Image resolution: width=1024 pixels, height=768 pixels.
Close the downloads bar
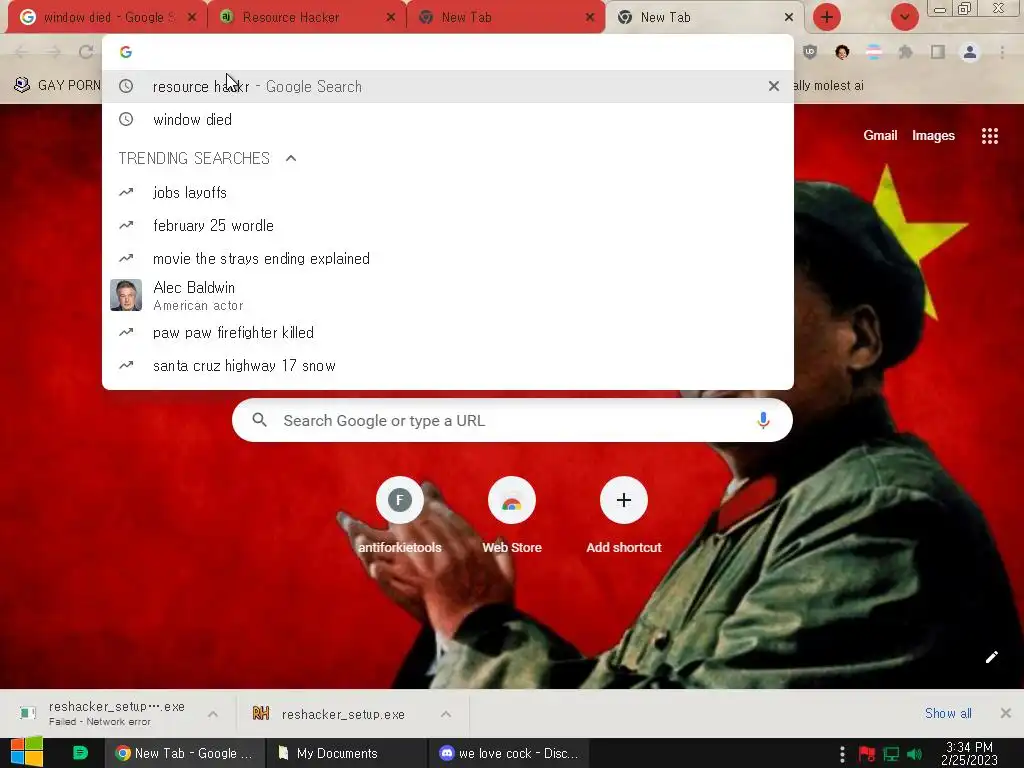(1006, 713)
